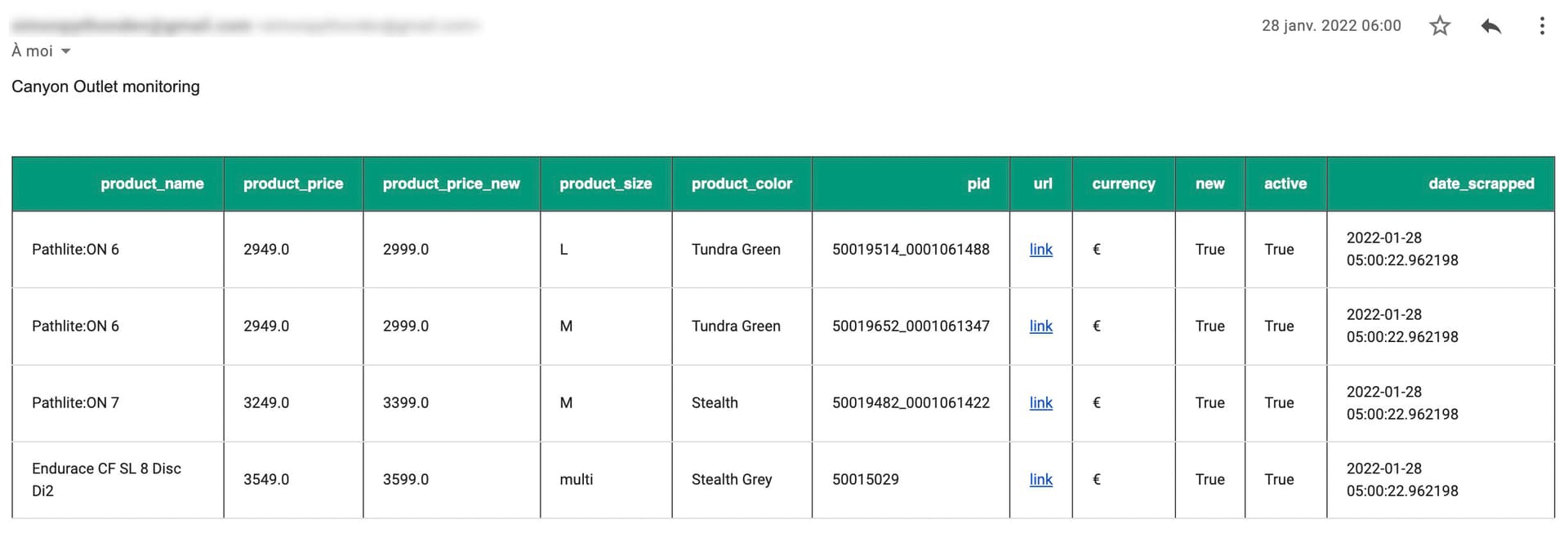Star this Canyon Outlet monitoring email
This screenshot has height=555, width=1568.
pyautogui.click(x=1439, y=25)
